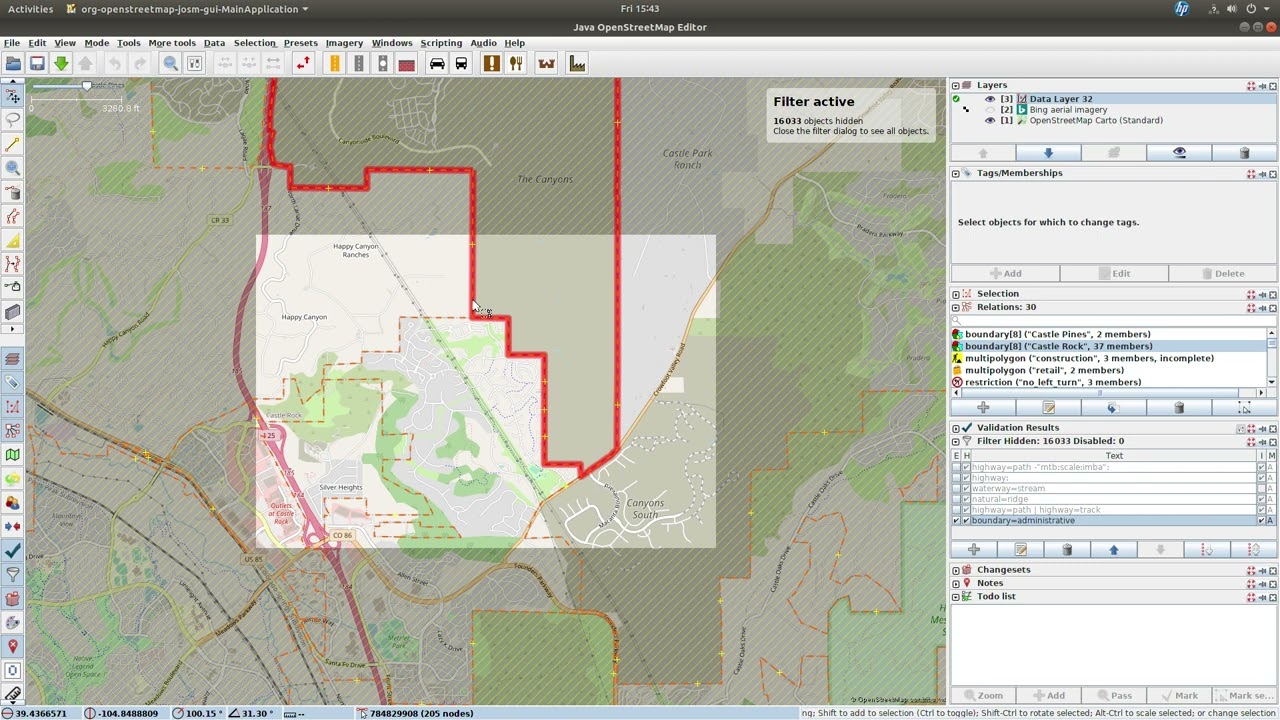
Task: Toggle visibility of Bing aerial imagery layer
Action: [990, 110]
